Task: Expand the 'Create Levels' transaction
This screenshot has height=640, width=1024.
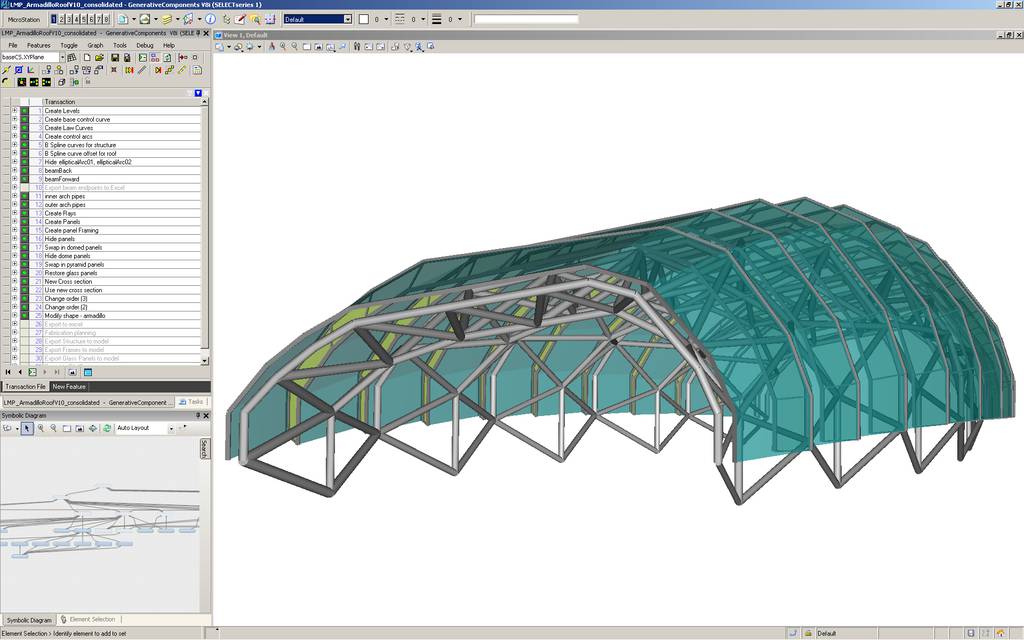Action: pyautogui.click(x=15, y=111)
